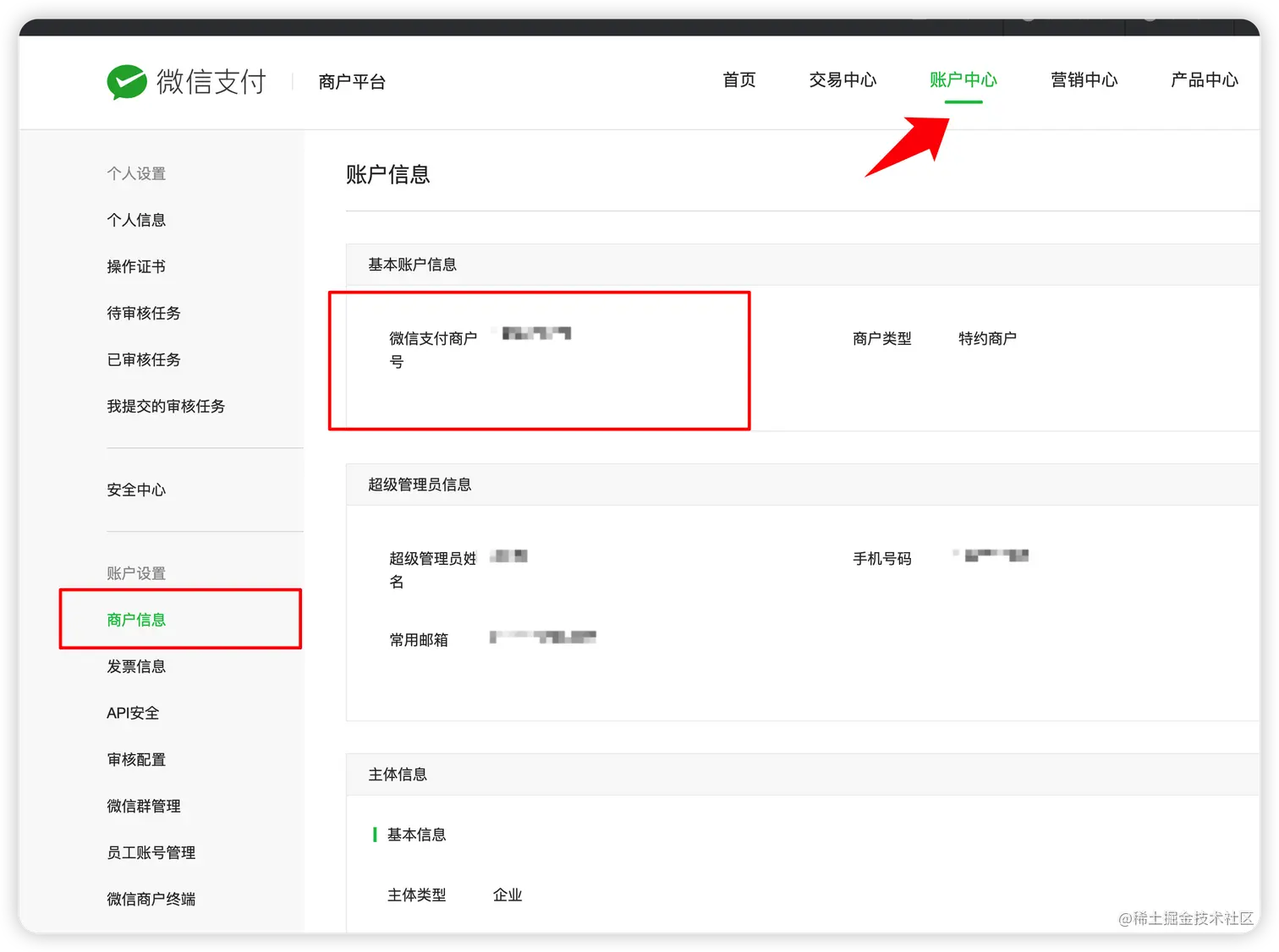Open 微信商户终端 sidebar item
Viewport: 1279px width, 952px height.
(x=151, y=899)
